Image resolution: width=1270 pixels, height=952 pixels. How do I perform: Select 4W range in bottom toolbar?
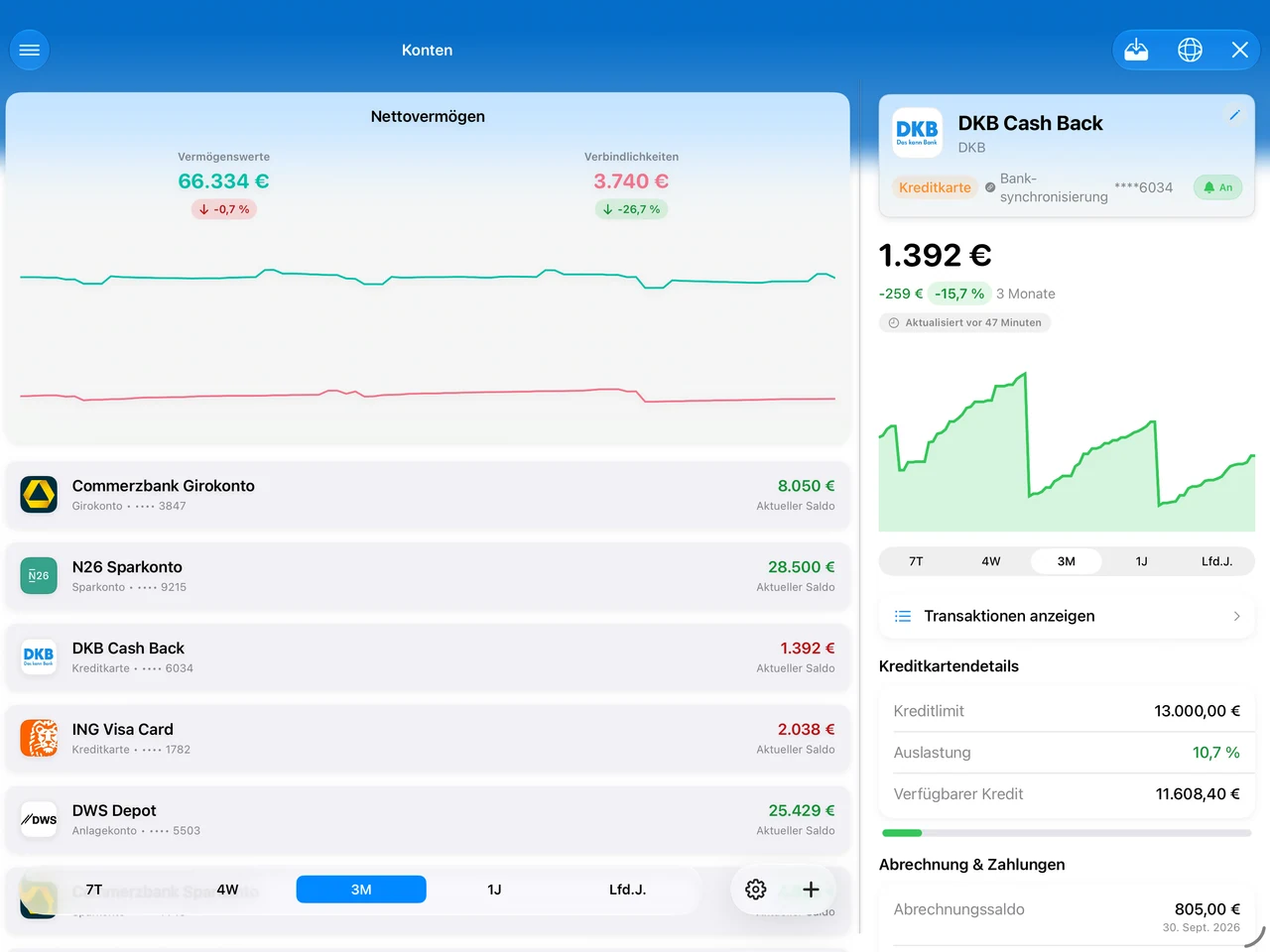click(227, 890)
